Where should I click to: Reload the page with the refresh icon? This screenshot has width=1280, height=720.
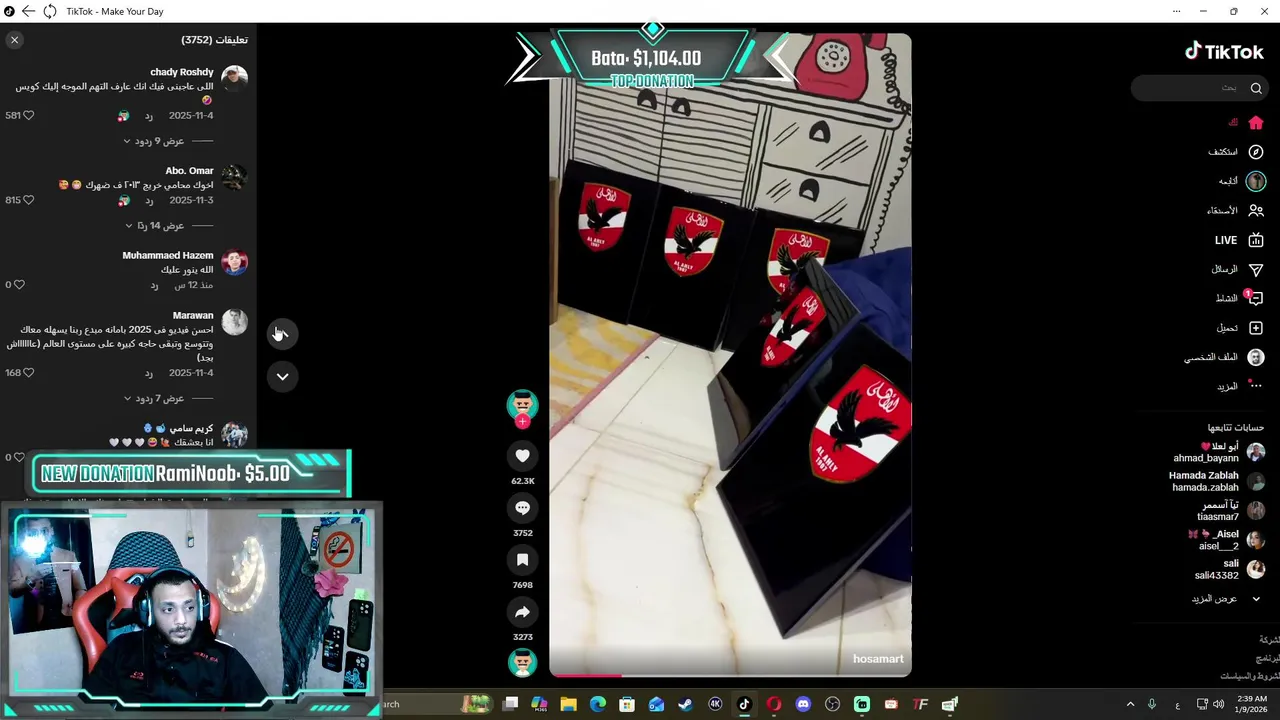coord(49,11)
